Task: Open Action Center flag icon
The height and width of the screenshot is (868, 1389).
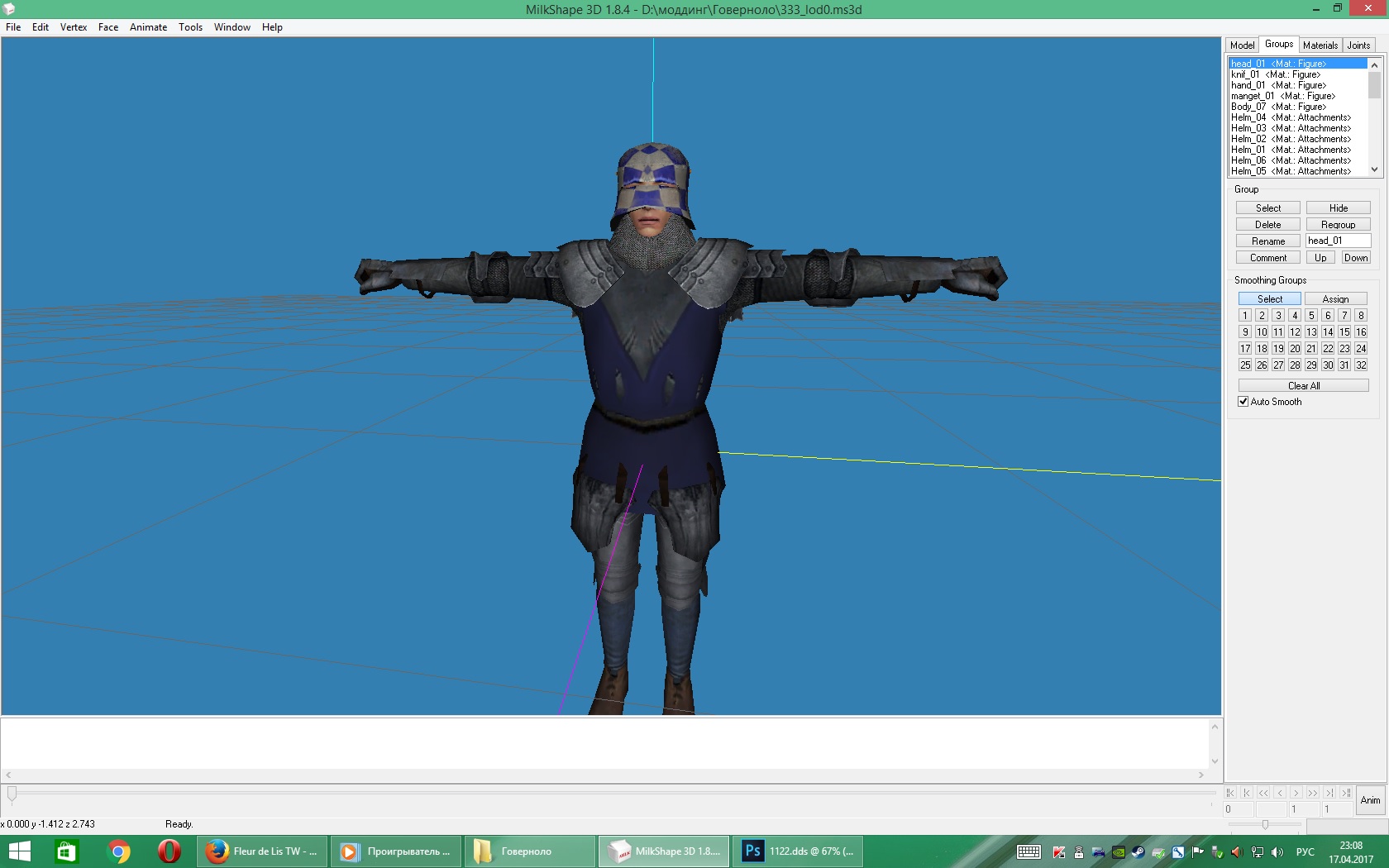Action: pyautogui.click(x=1197, y=852)
